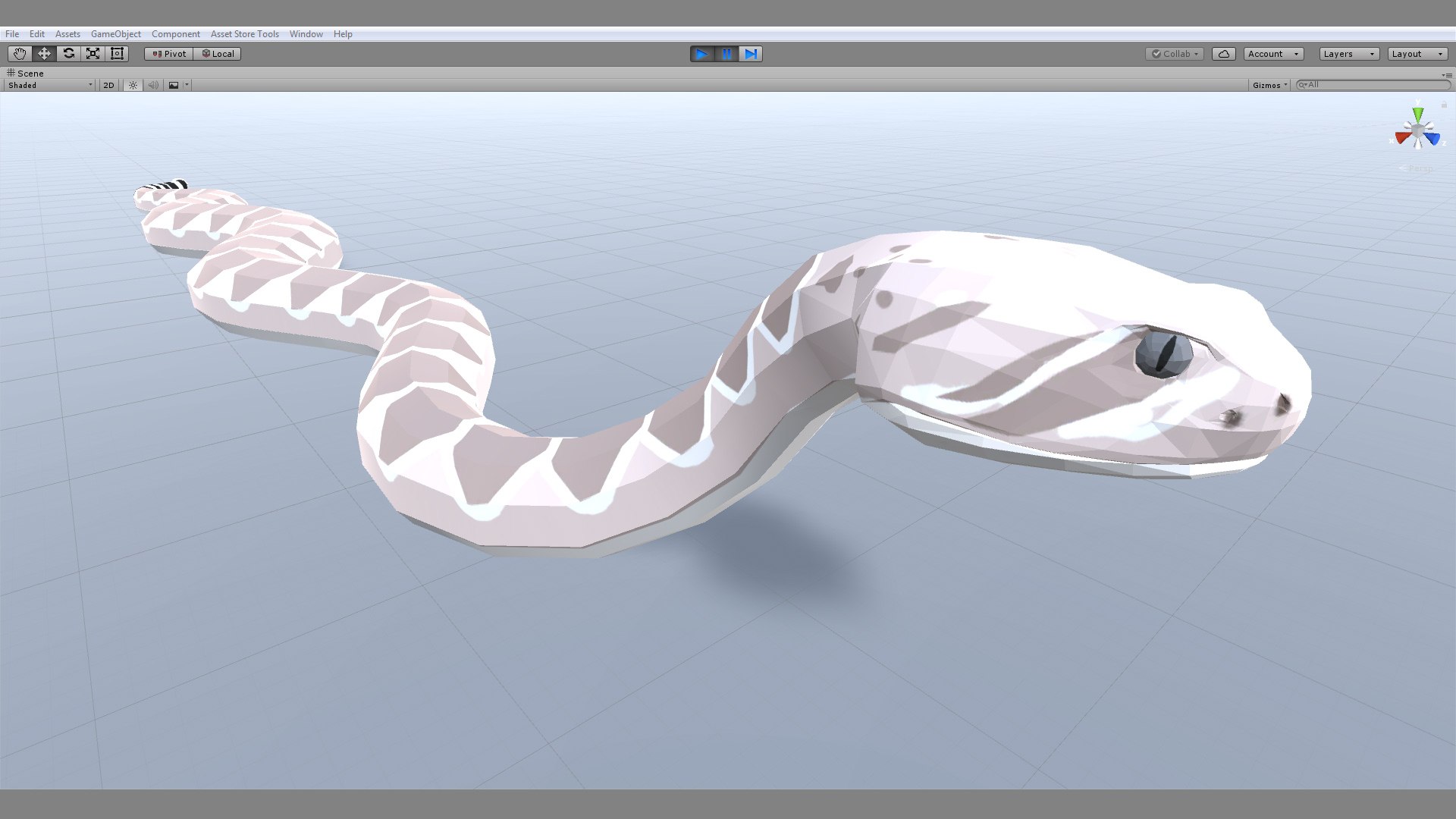Toggle 2D view mode
Viewport: 1456px width, 819px height.
coord(108,85)
